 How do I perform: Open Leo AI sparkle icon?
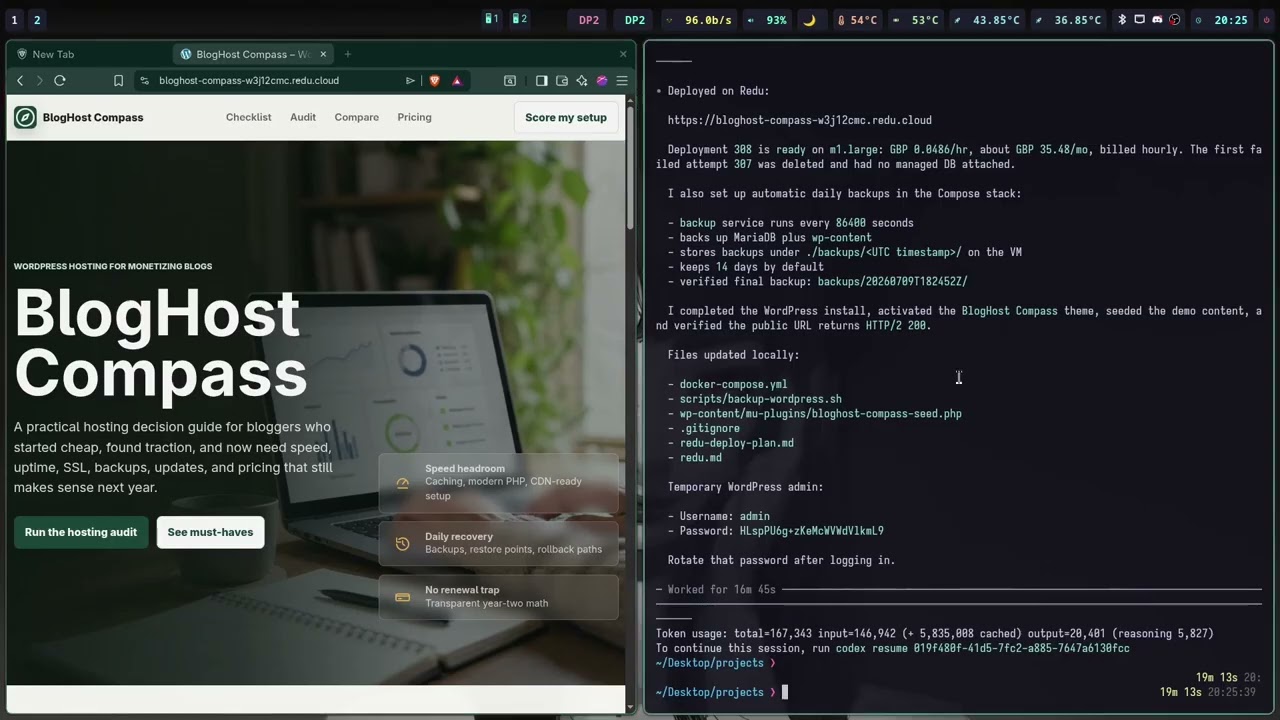point(582,81)
